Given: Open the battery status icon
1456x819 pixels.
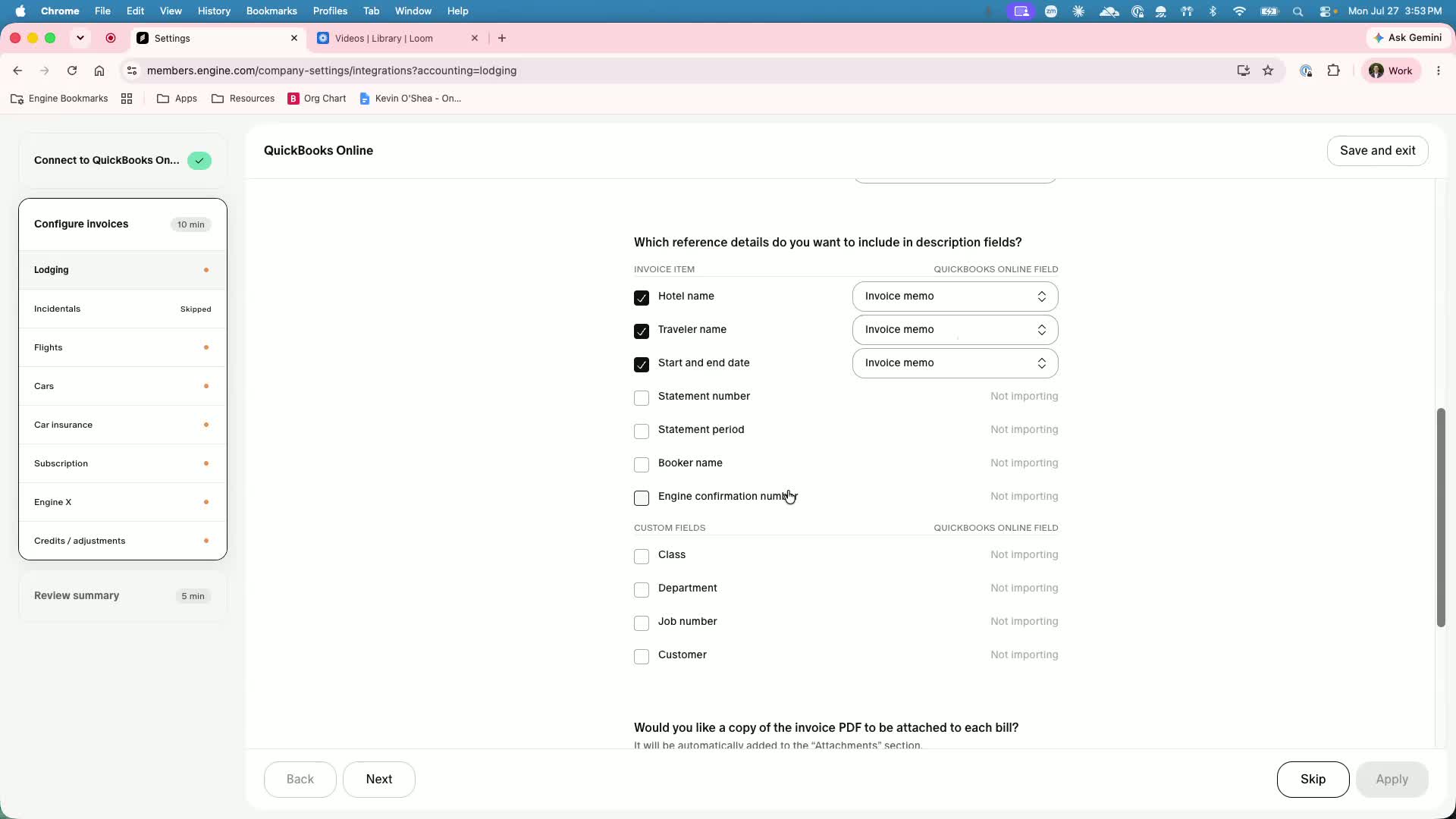Looking at the screenshot, I should tap(1269, 11).
